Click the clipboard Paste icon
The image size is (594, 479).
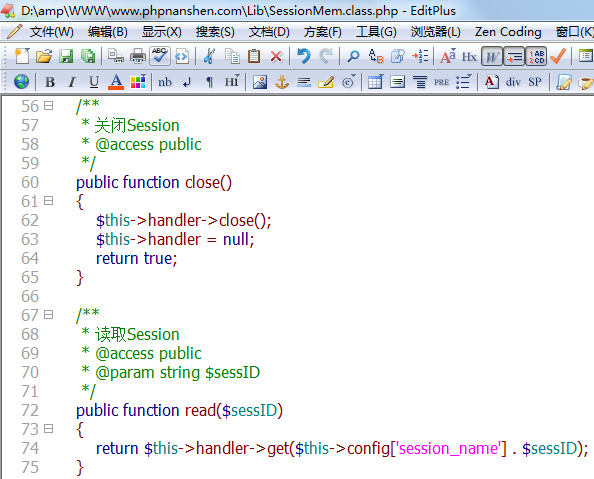[254, 56]
